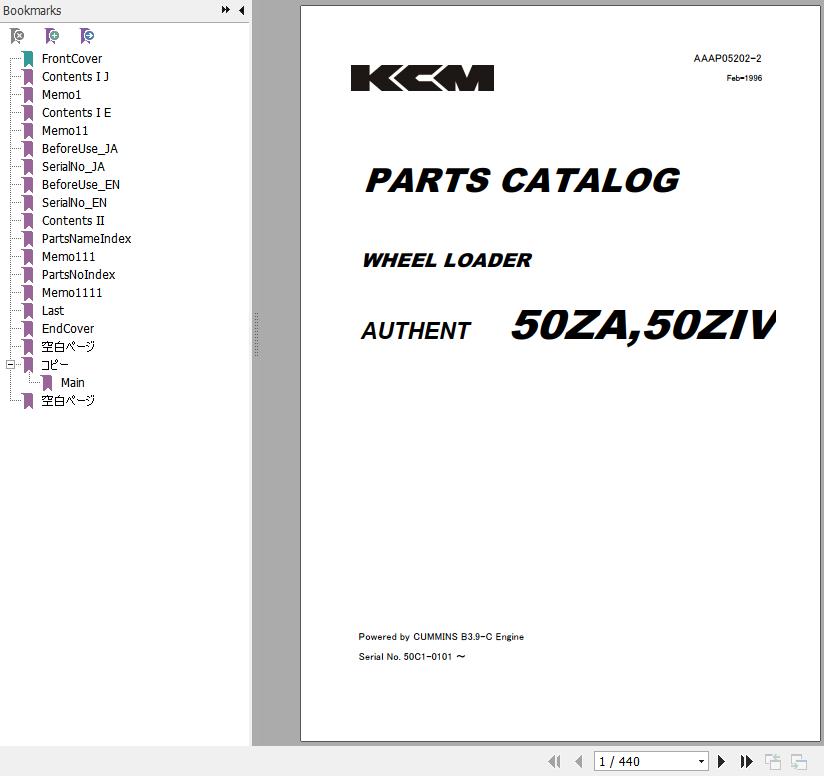
Task: Click the previous view icon in the bottom bar
Action: coord(773,761)
